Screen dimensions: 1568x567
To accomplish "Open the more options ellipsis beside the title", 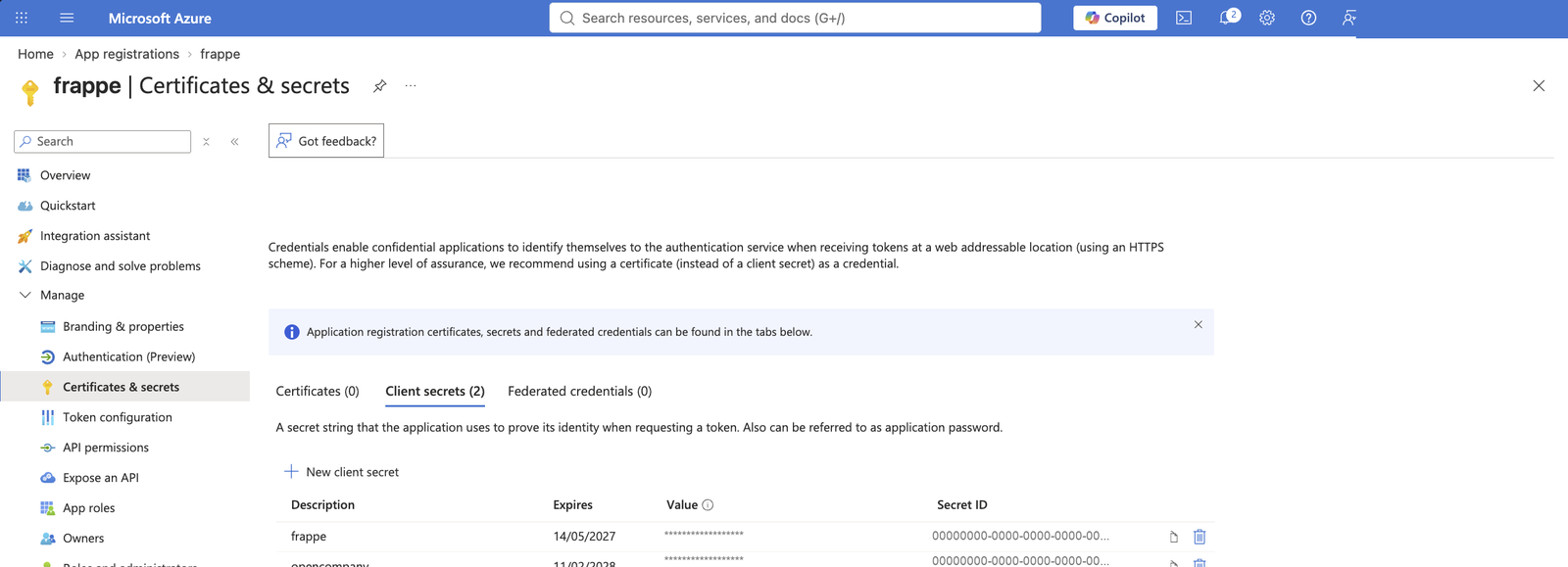I will 411,86.
